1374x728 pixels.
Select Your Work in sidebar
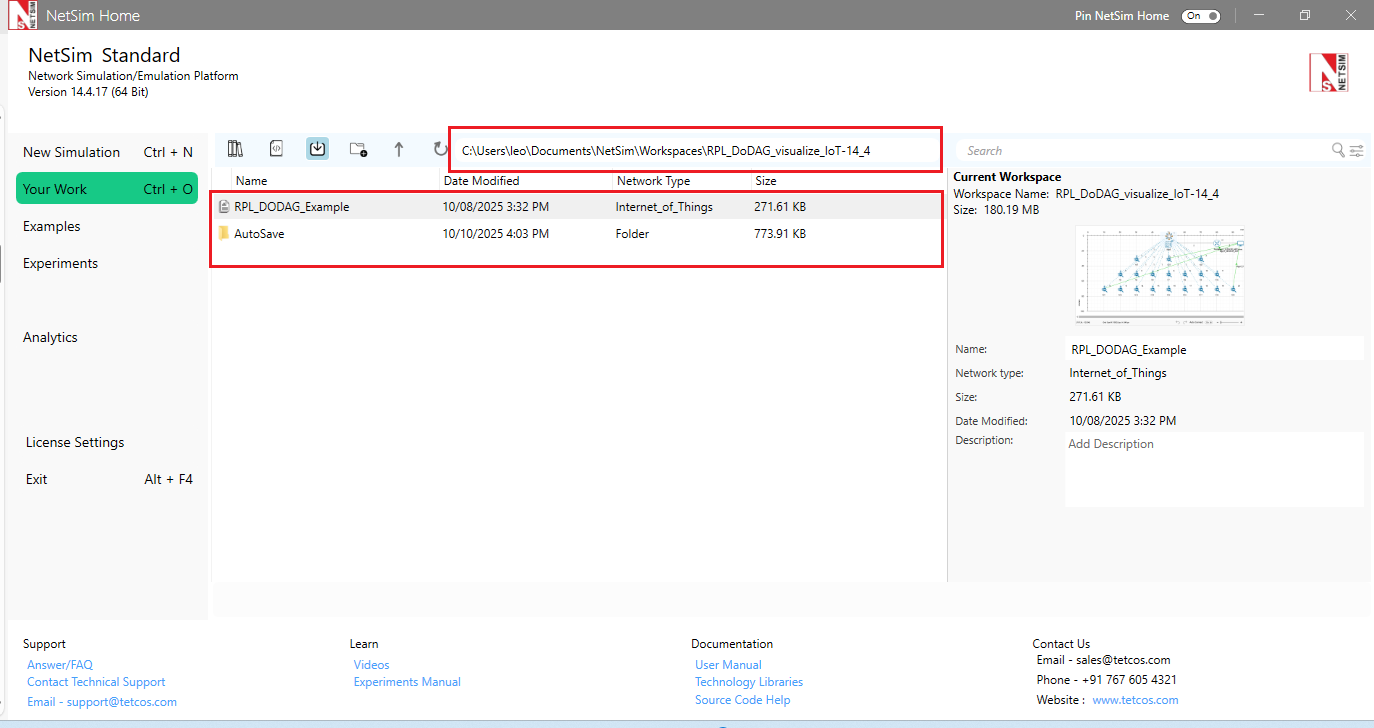pos(107,189)
